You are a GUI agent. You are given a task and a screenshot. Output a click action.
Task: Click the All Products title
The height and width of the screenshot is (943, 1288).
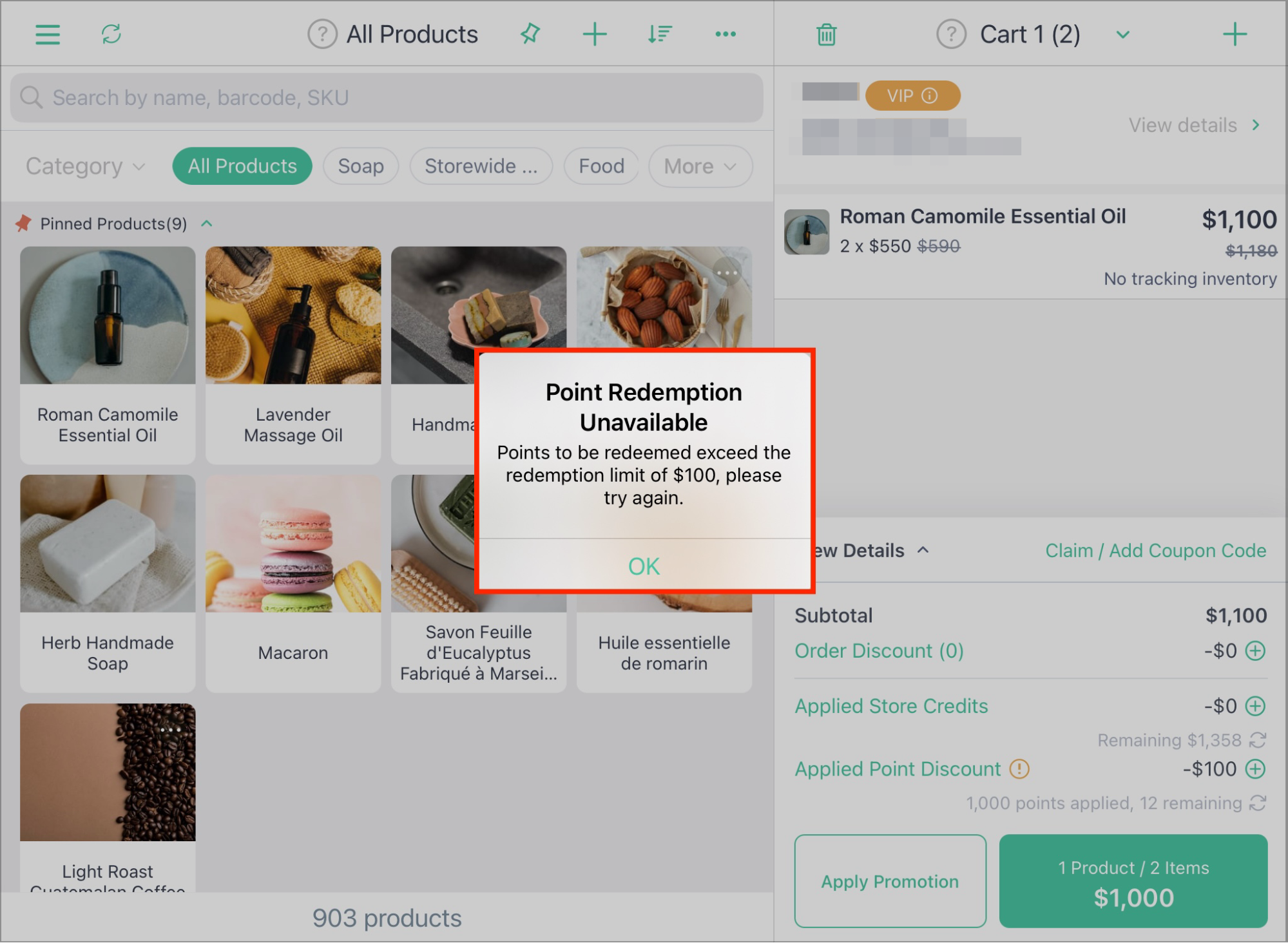pyautogui.click(x=412, y=34)
